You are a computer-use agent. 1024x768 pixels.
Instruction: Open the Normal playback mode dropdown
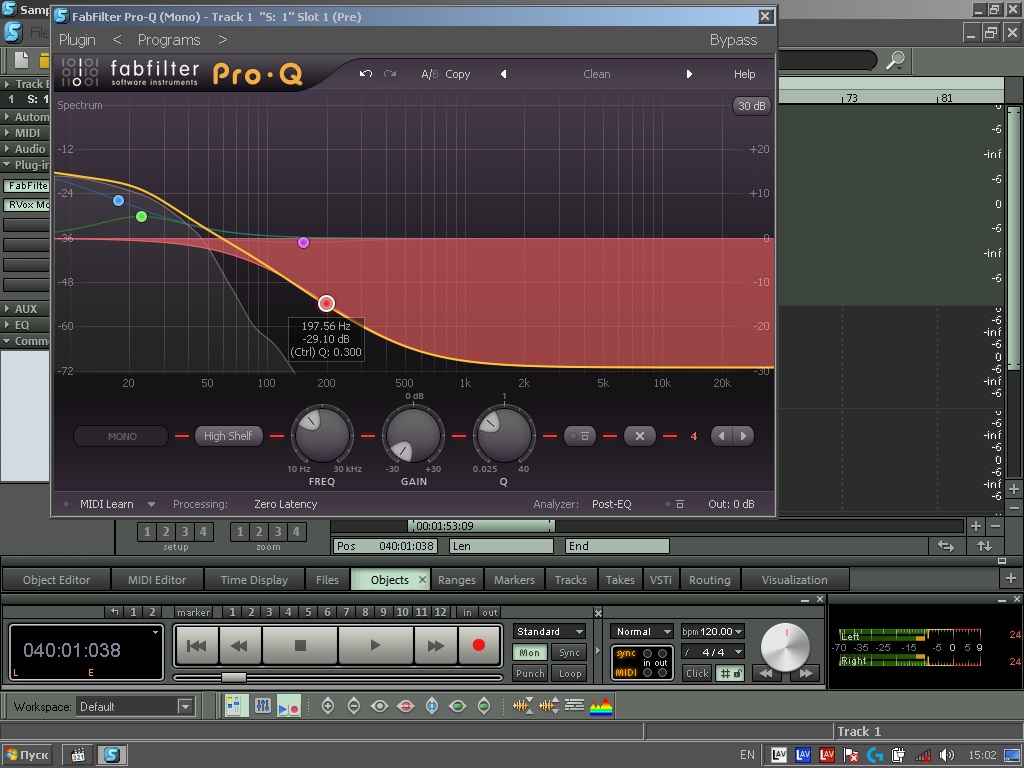tap(642, 632)
